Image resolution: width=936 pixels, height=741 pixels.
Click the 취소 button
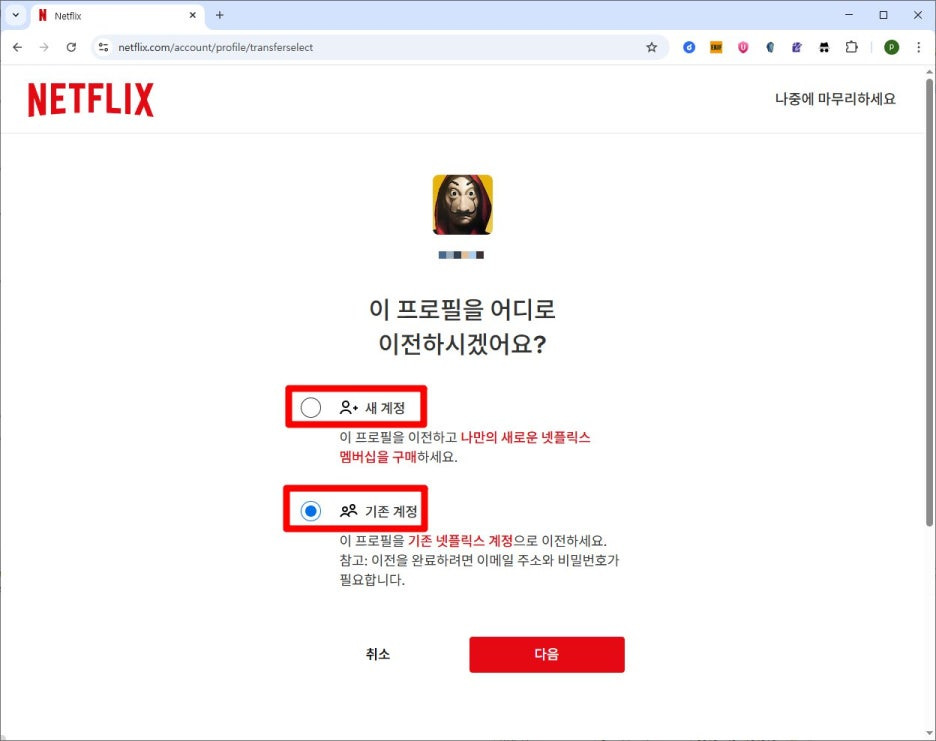378,654
